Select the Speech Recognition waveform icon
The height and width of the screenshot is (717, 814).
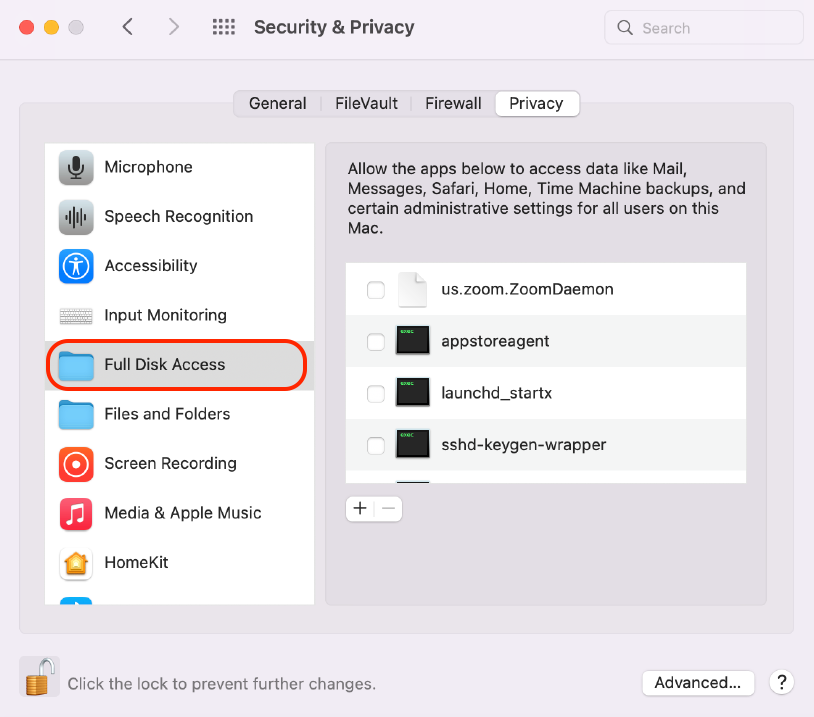click(76, 216)
